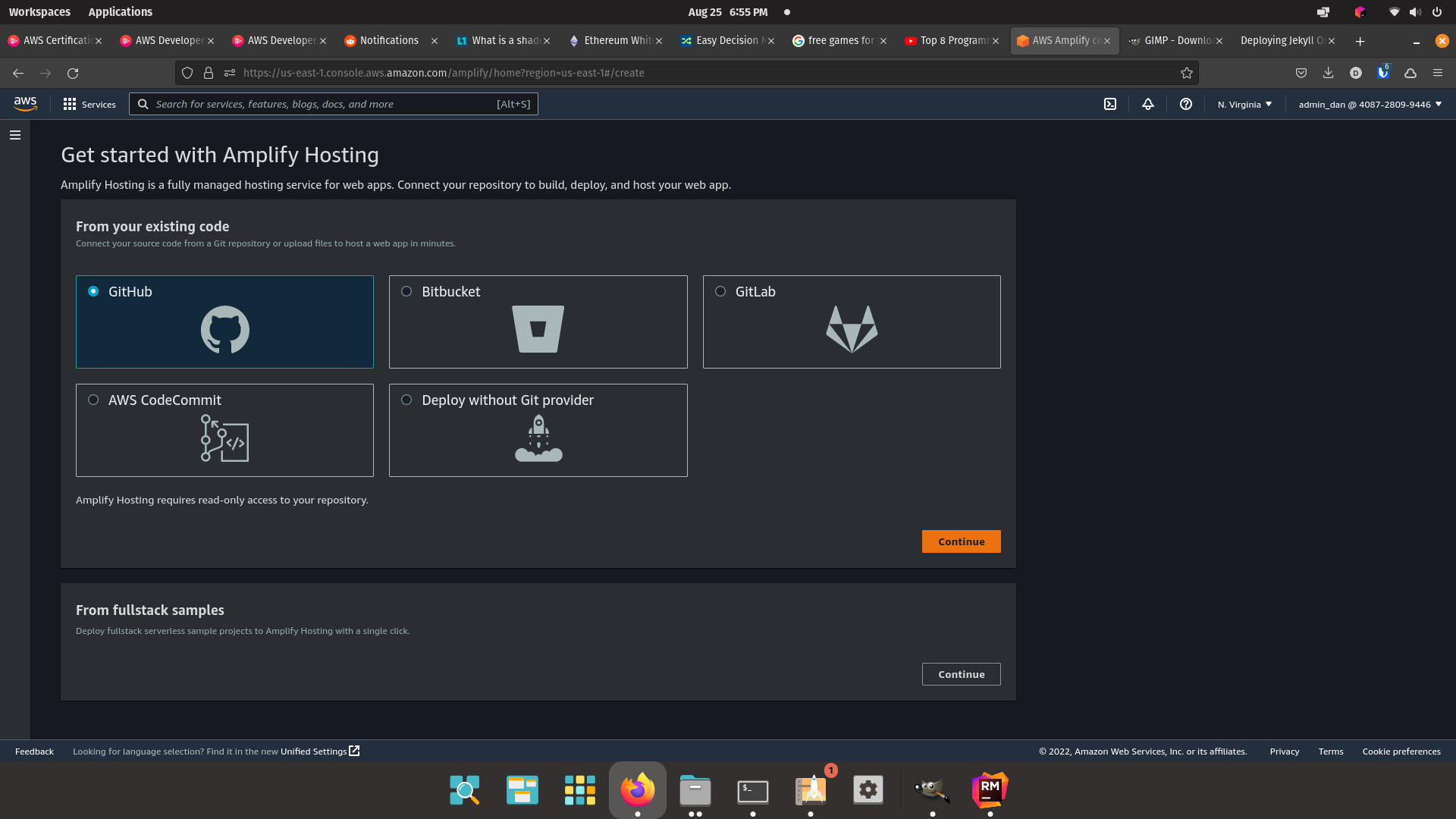
Task: View AWS notifications bell
Action: [x=1147, y=104]
